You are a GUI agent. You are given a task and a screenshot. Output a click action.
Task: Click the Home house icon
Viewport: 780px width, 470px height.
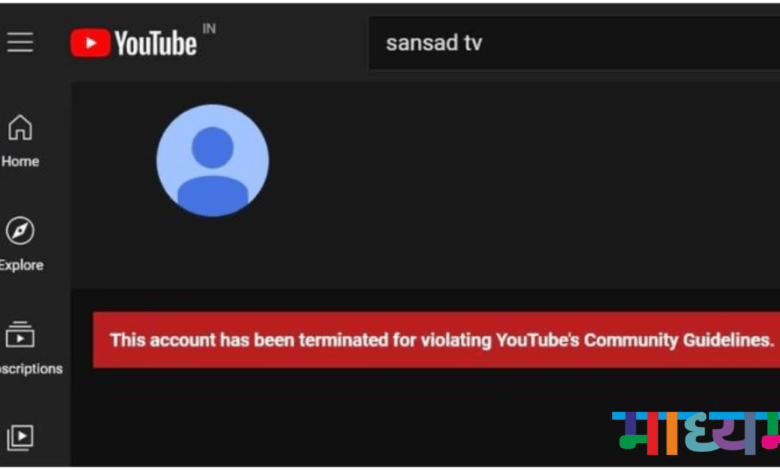pyautogui.click(x=20, y=127)
